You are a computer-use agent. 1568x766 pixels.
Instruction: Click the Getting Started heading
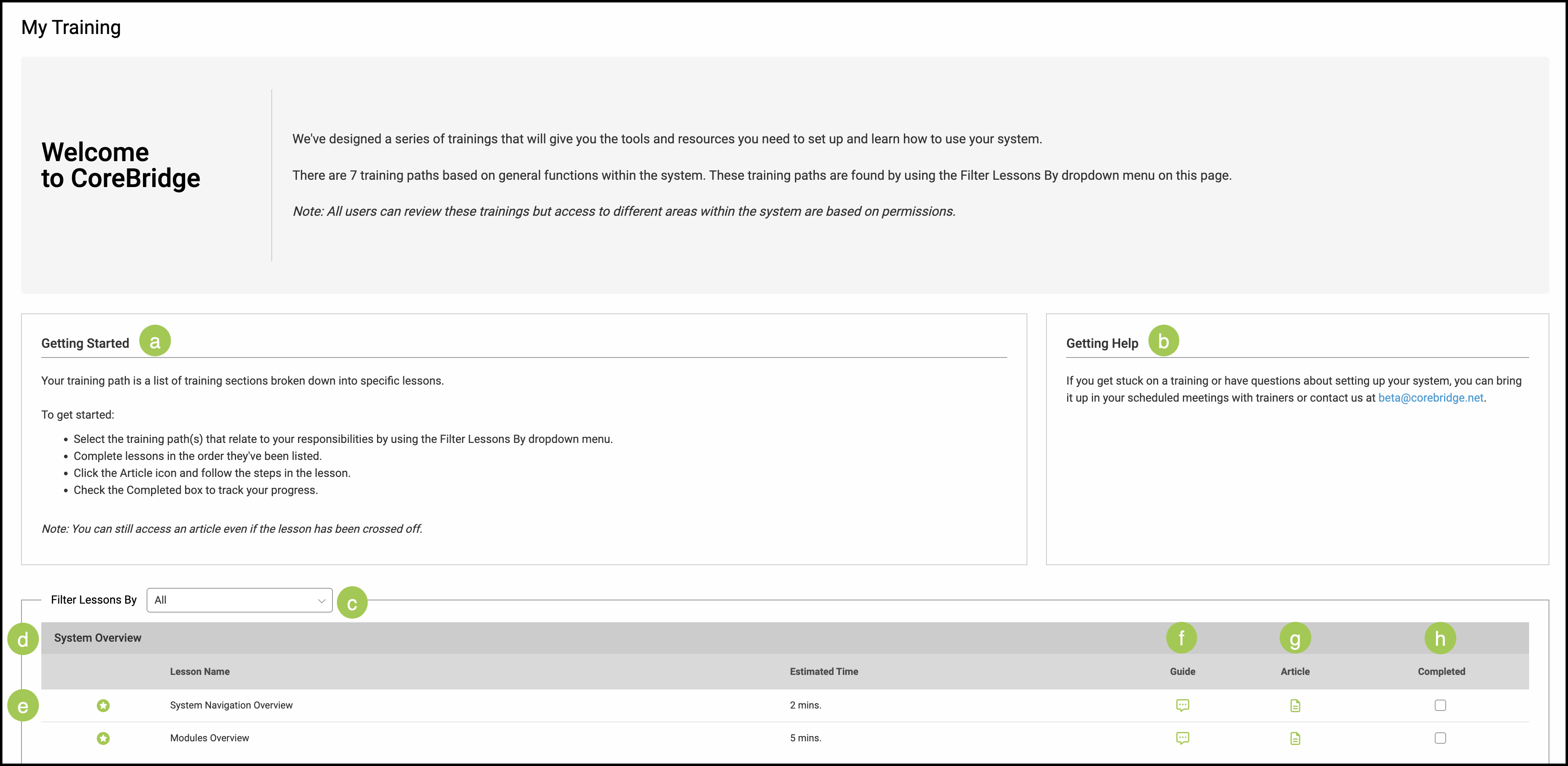[85, 343]
